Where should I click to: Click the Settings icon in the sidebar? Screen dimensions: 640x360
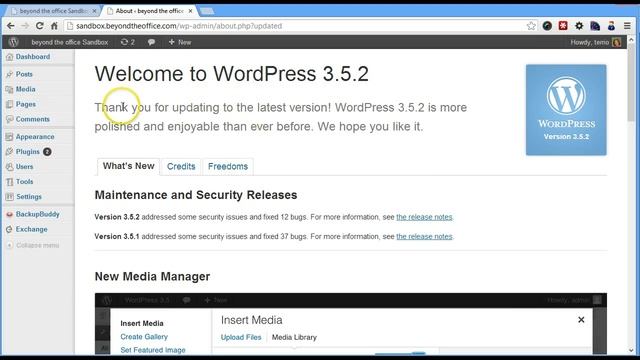click(9, 197)
